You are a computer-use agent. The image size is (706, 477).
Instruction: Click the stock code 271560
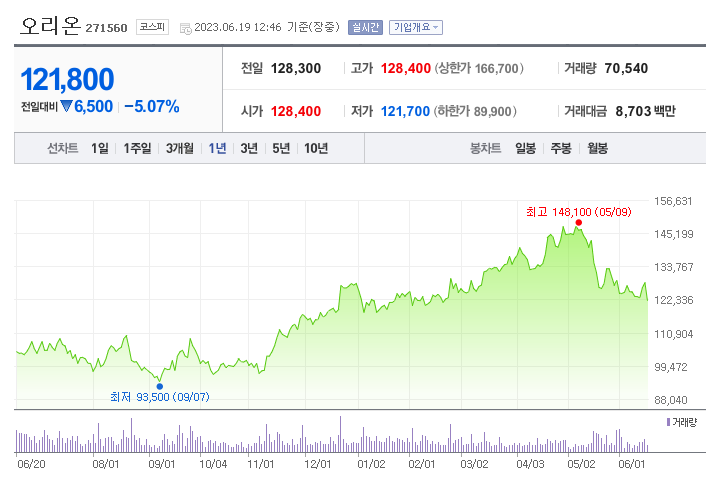pos(107,28)
